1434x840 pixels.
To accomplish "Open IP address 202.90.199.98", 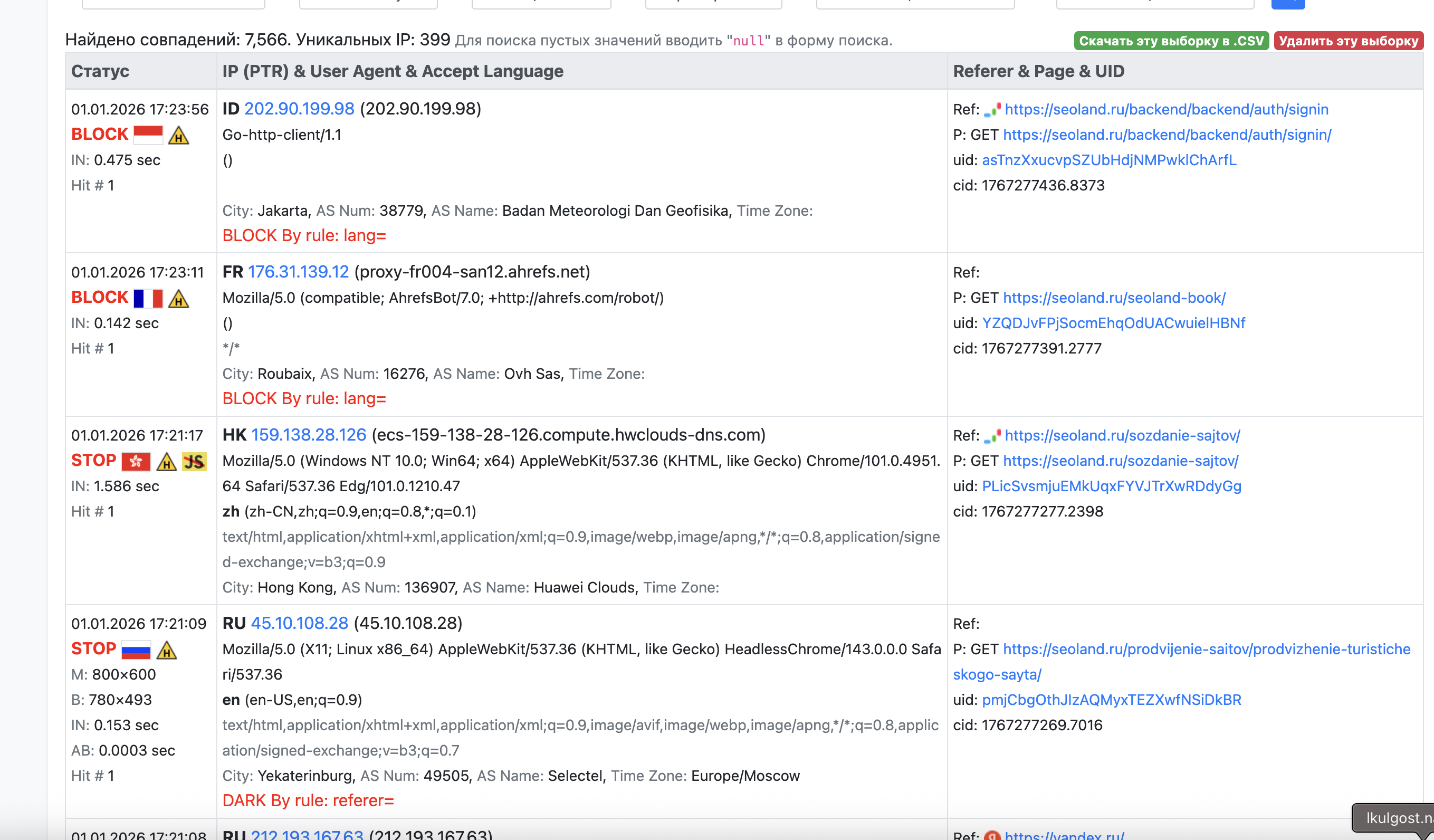I will pos(299,109).
